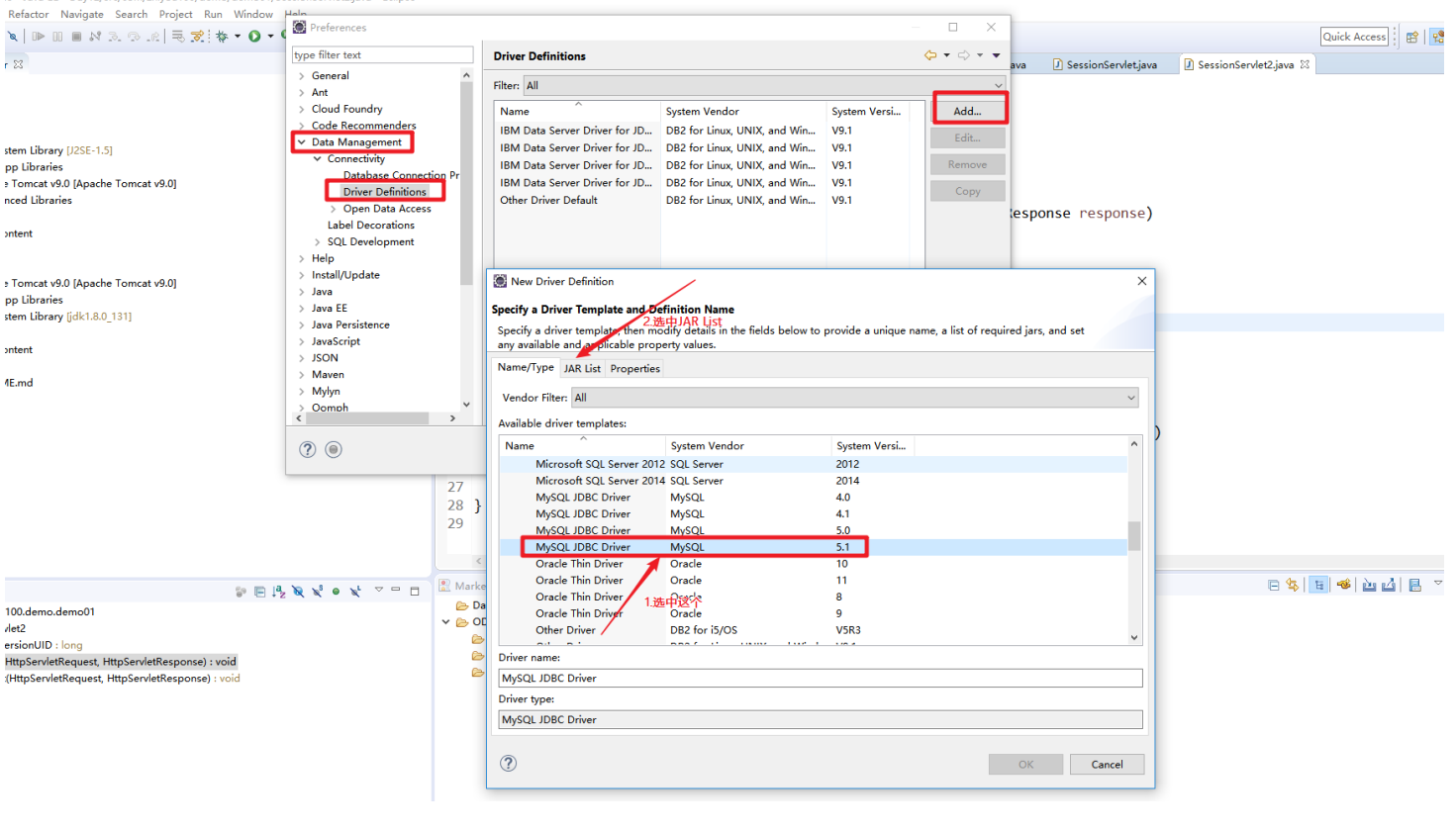Click the Suspend debug toolbar icon
The height and width of the screenshot is (830, 1456).
coord(57,37)
